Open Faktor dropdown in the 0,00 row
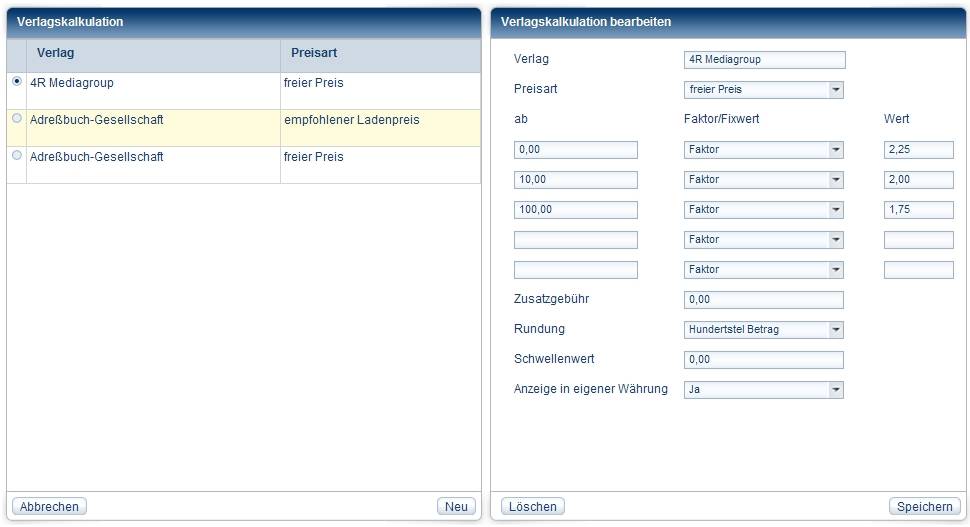 (763, 150)
